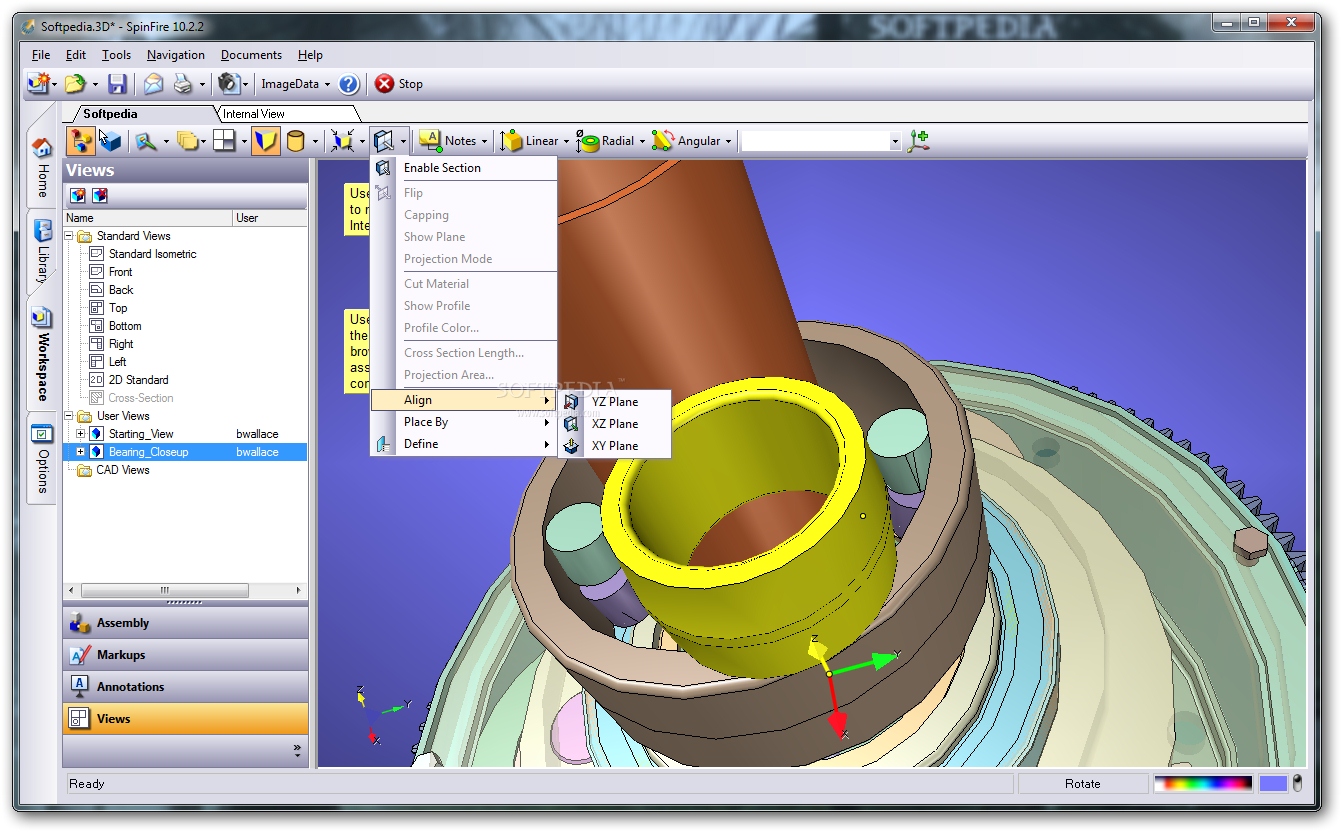Open the Notes dropdown arrow
The image size is (1342, 832).
tap(484, 142)
